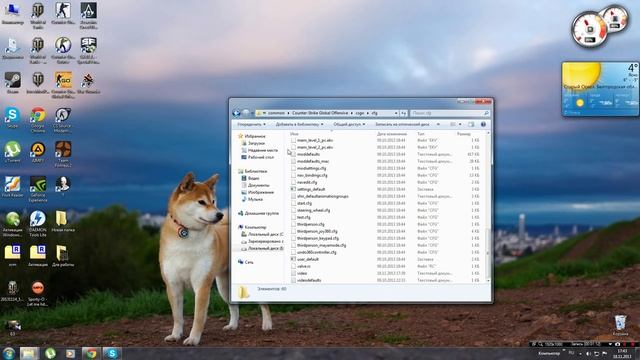Viewport: 640px width, 360px height.
Task: Click the file list vertical scrollbar
Action: coord(488,207)
